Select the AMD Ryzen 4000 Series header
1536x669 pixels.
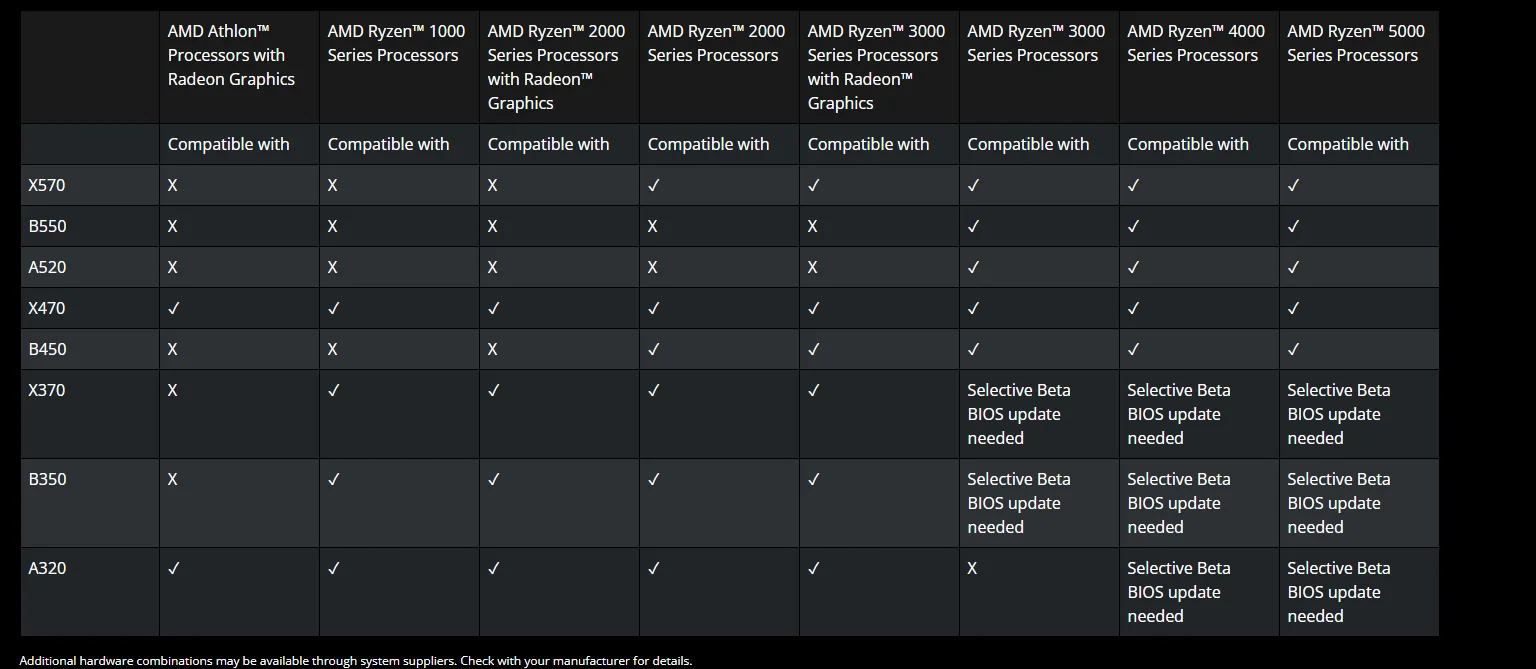tap(1195, 43)
